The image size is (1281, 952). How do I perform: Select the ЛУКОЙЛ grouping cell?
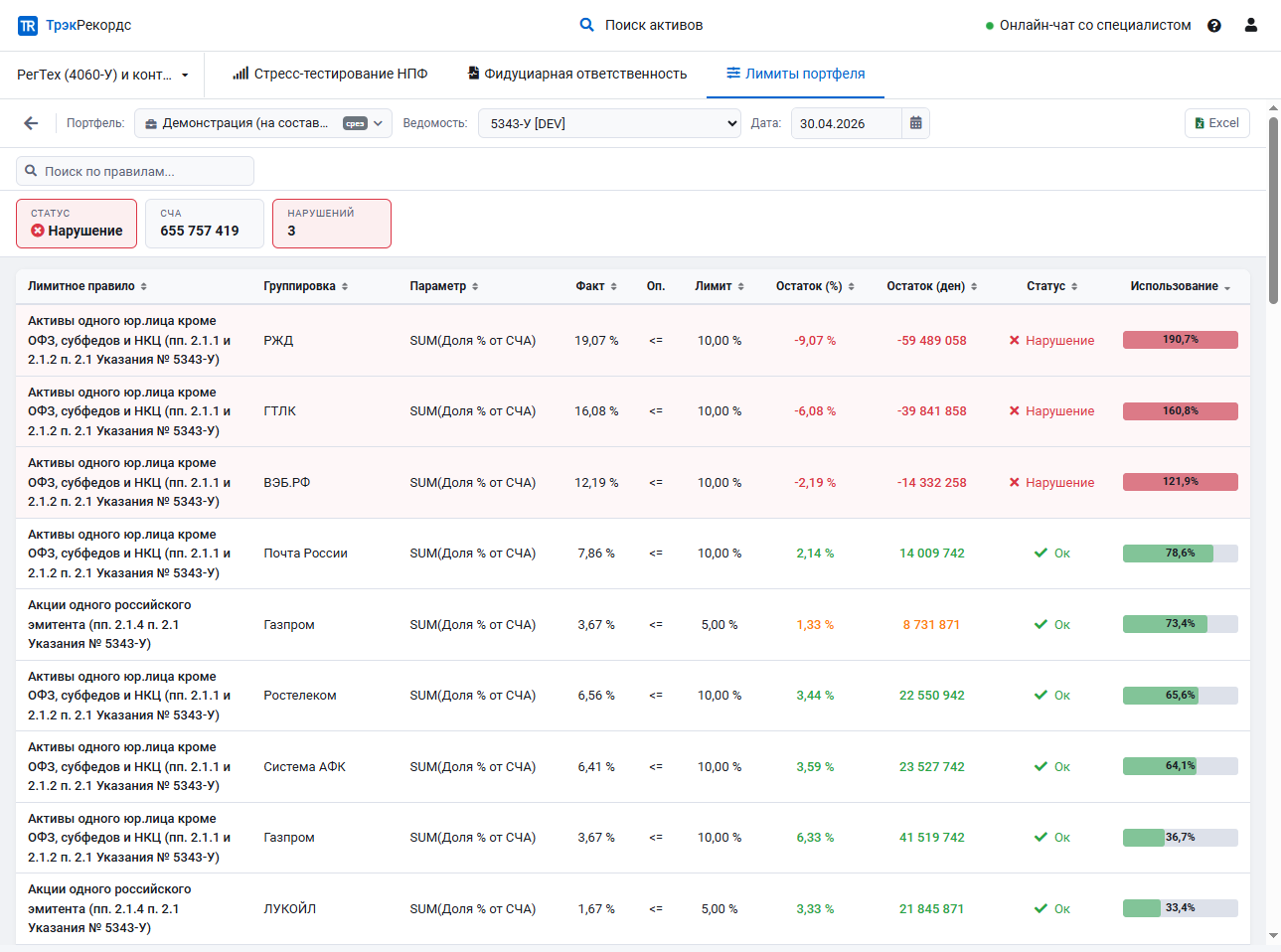(x=290, y=909)
